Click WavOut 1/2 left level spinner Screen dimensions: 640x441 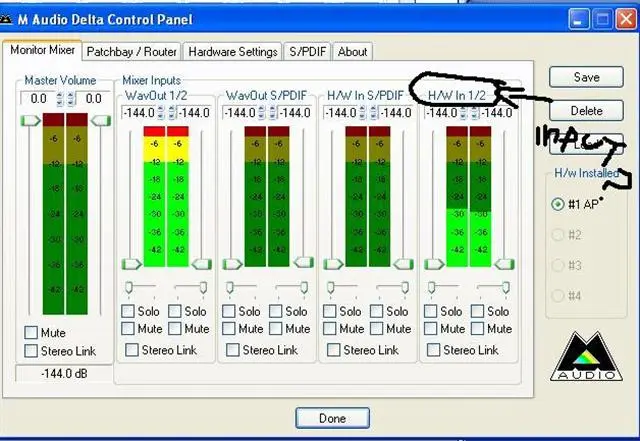tap(160, 113)
